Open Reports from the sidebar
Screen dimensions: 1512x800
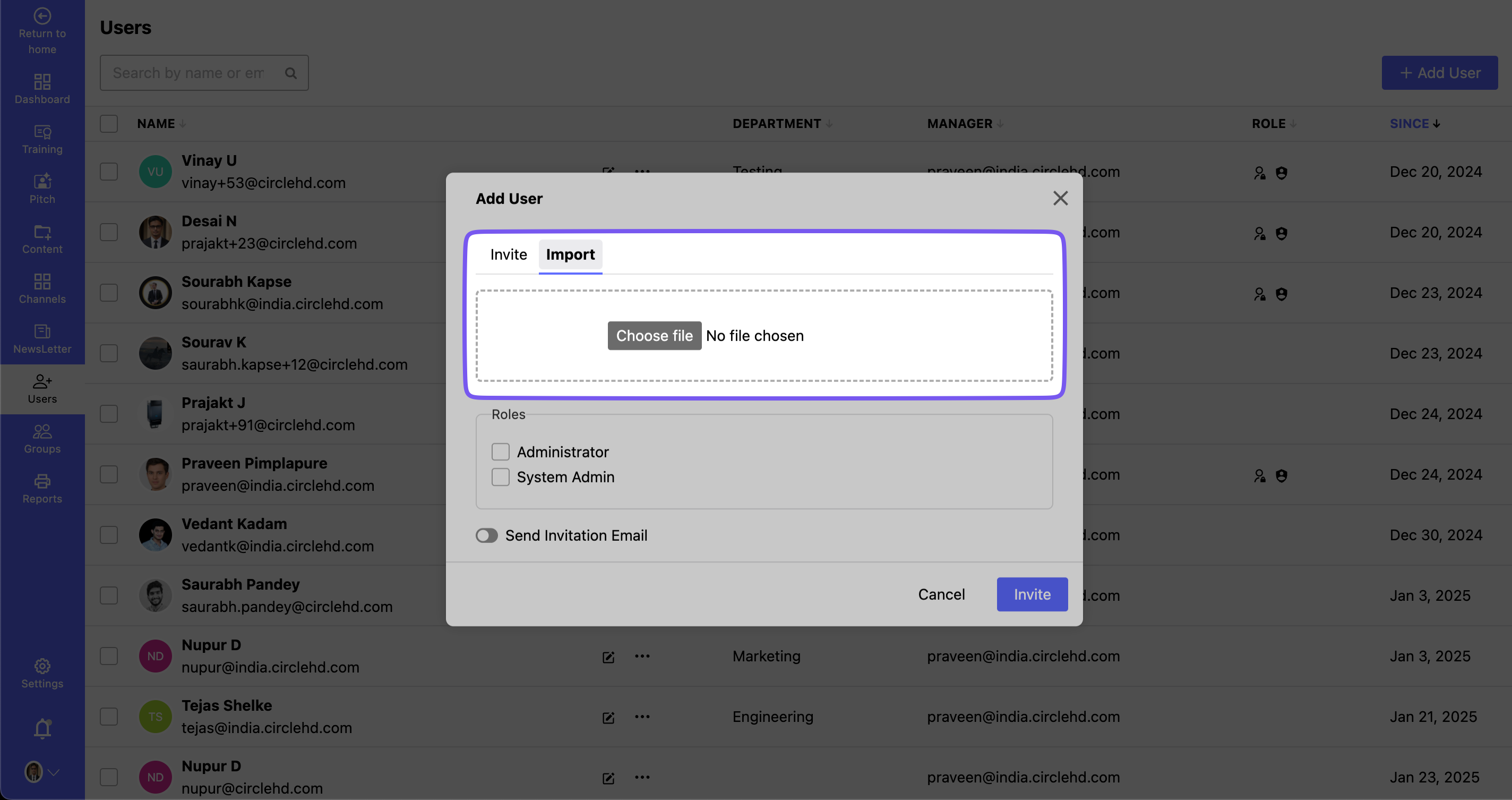coord(42,488)
